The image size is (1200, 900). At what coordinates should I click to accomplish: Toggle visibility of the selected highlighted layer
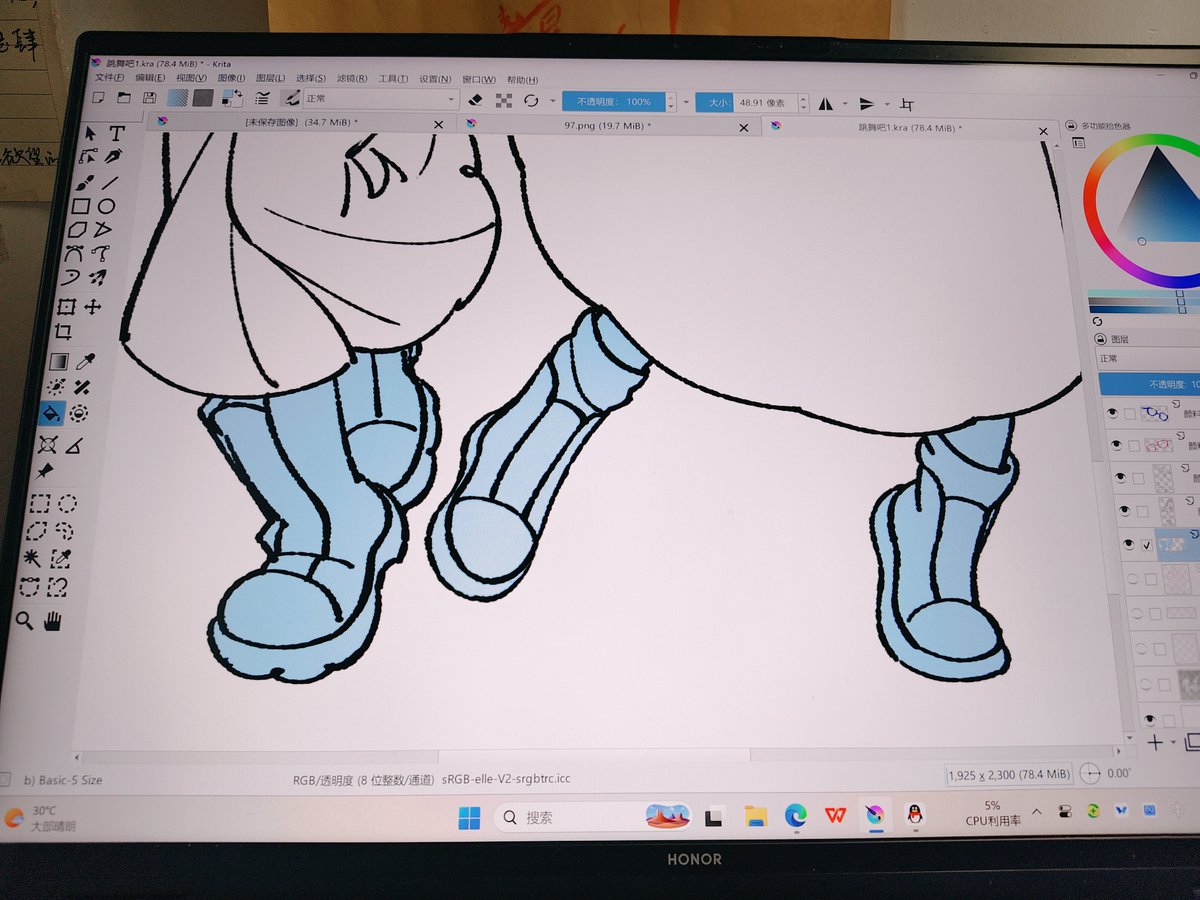point(1129,544)
